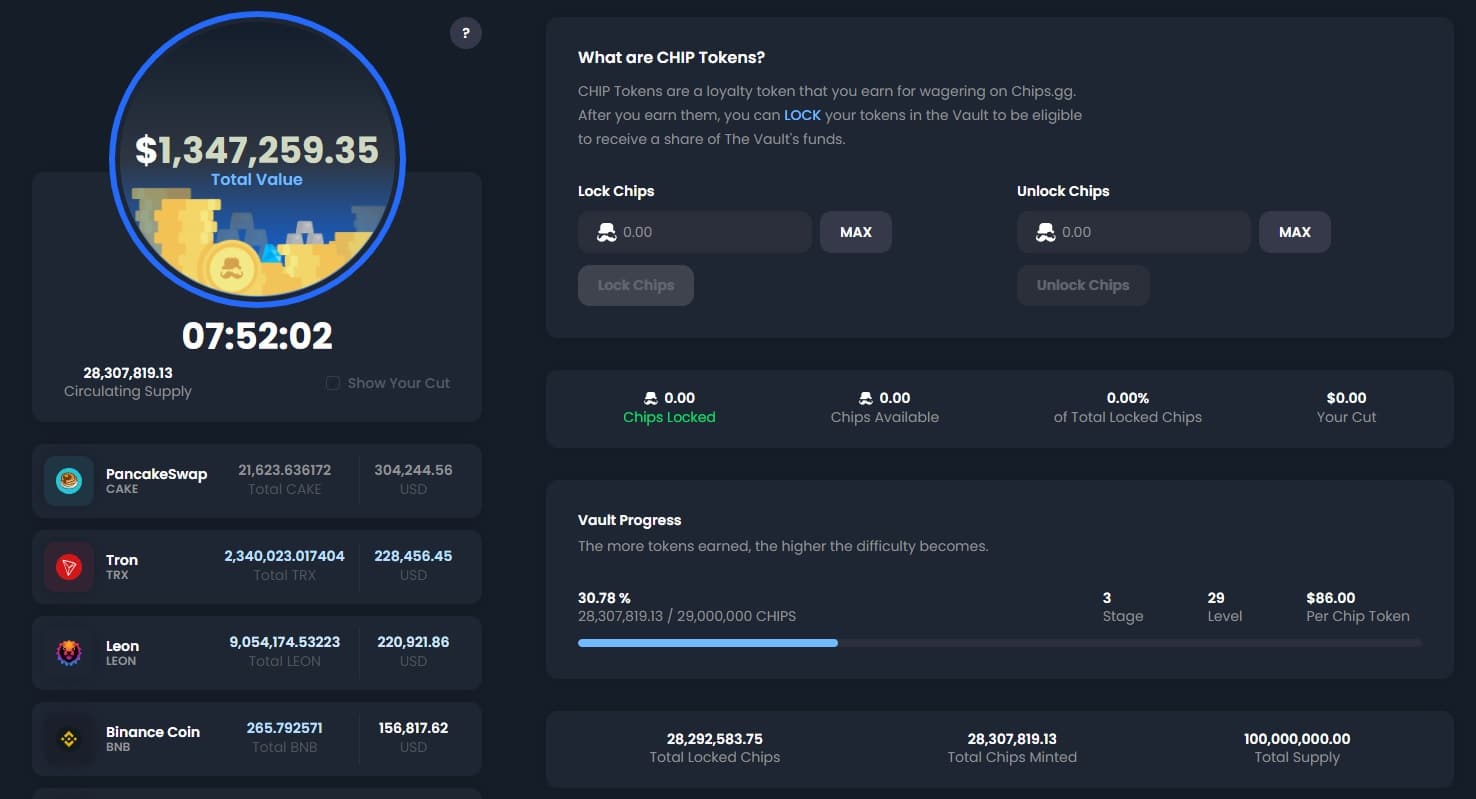Click the question mark help icon
Screen dimensions: 1476x799
465,33
